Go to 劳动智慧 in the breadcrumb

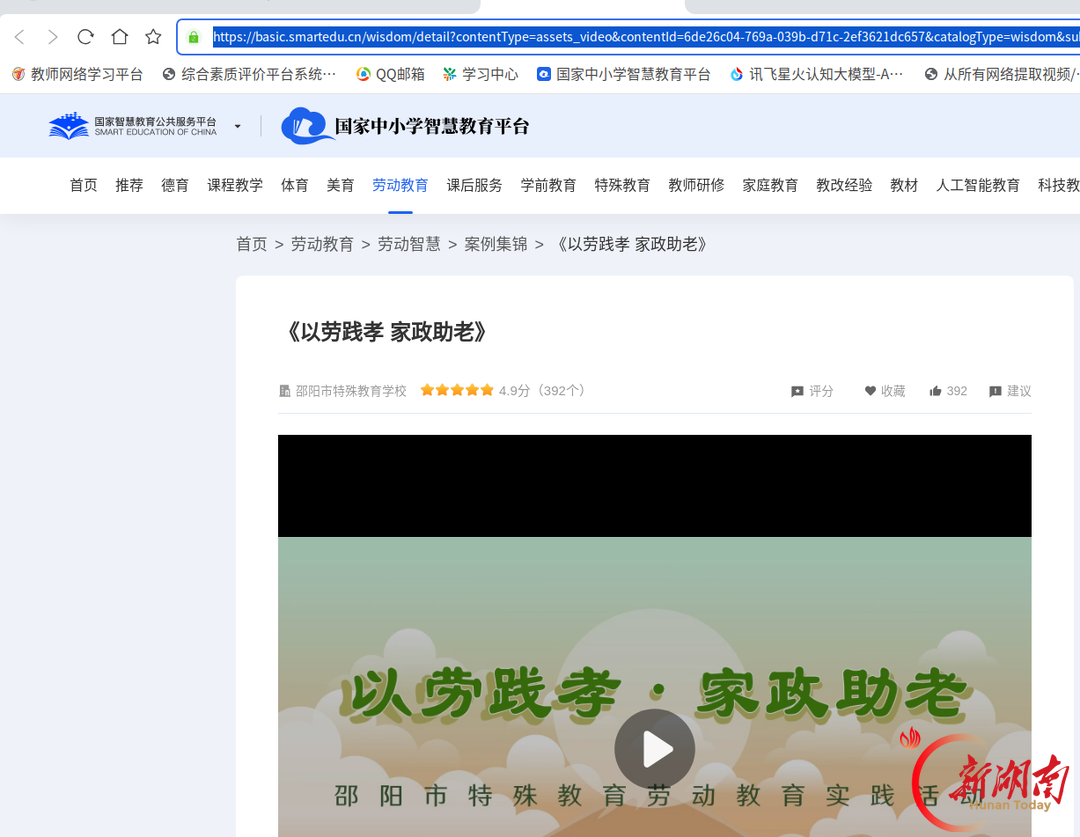409,245
